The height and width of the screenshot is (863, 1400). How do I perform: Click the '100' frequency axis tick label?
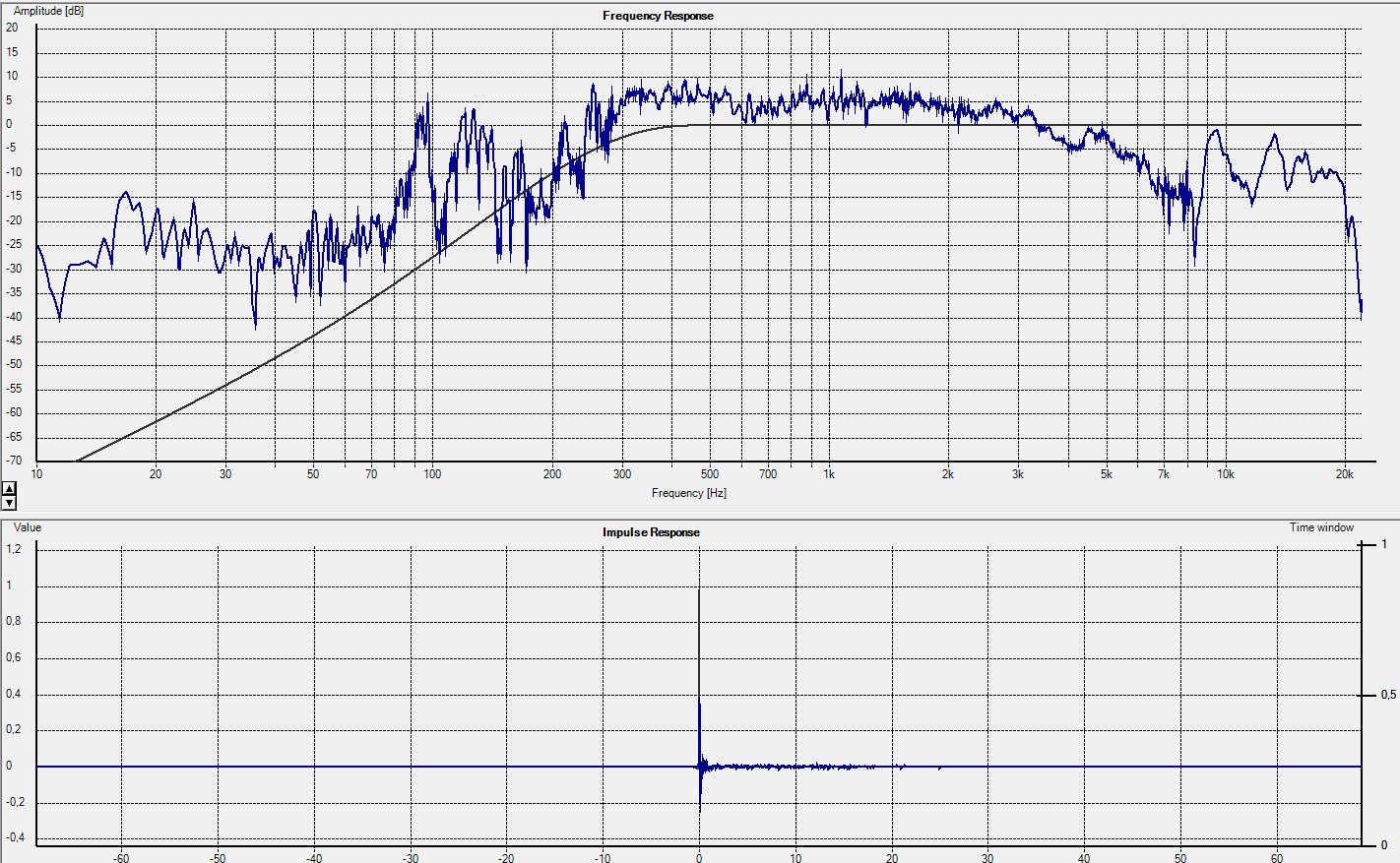coord(432,474)
